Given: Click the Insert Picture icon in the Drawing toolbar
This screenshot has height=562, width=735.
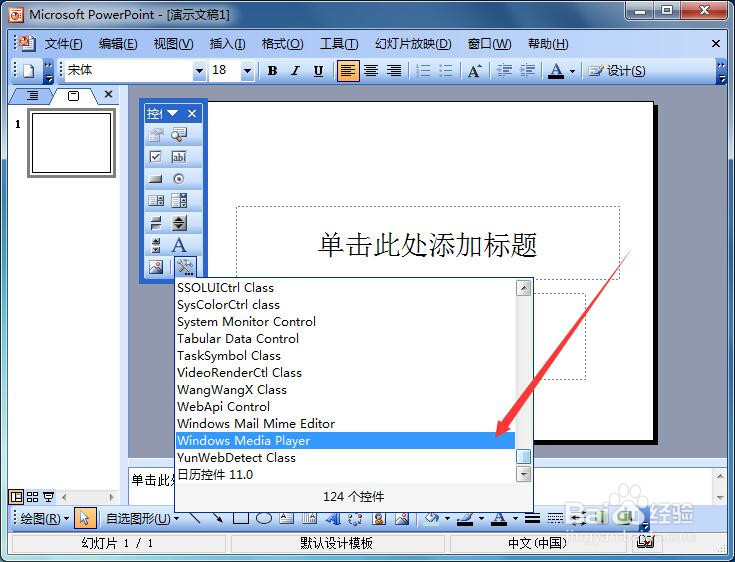Looking at the screenshot, I should pos(402,518).
